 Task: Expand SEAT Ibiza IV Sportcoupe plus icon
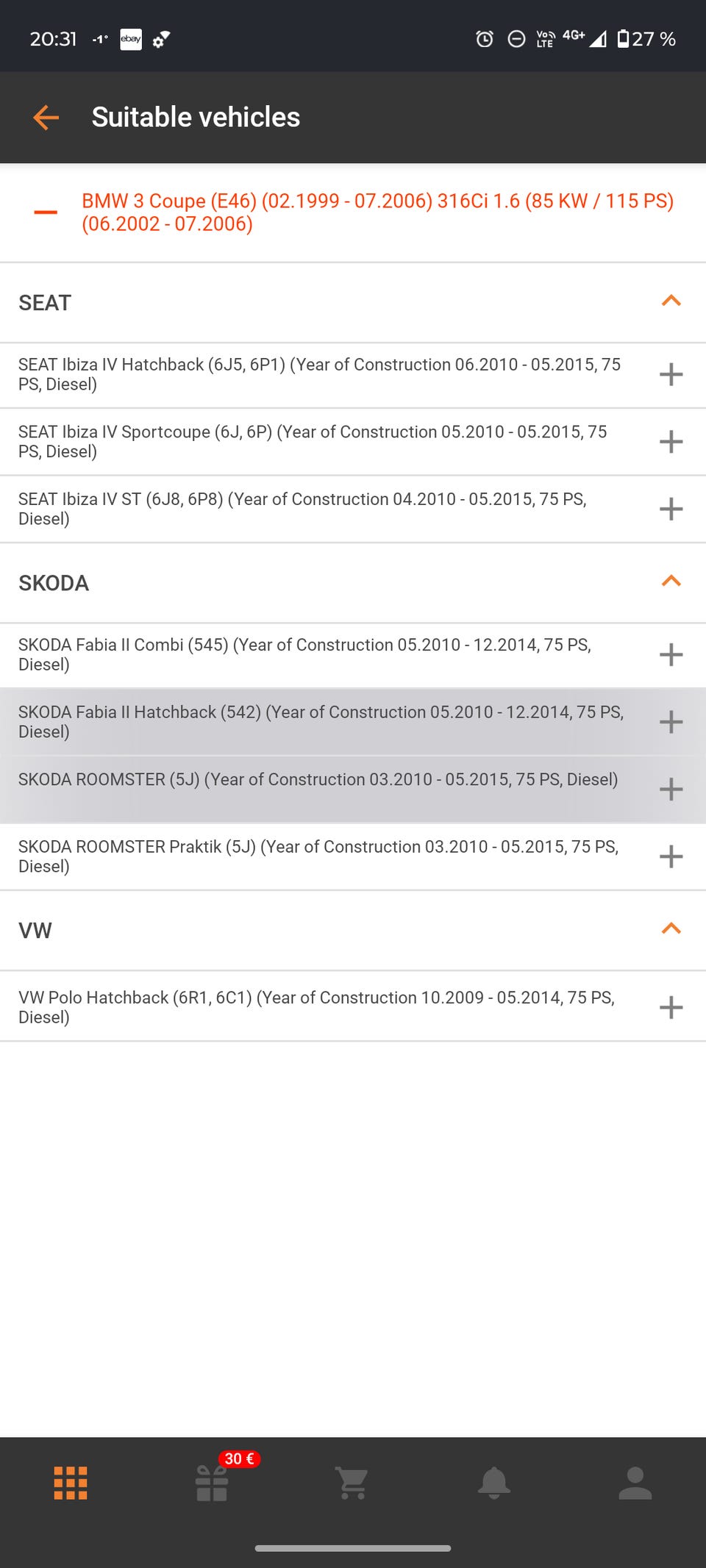tap(671, 442)
